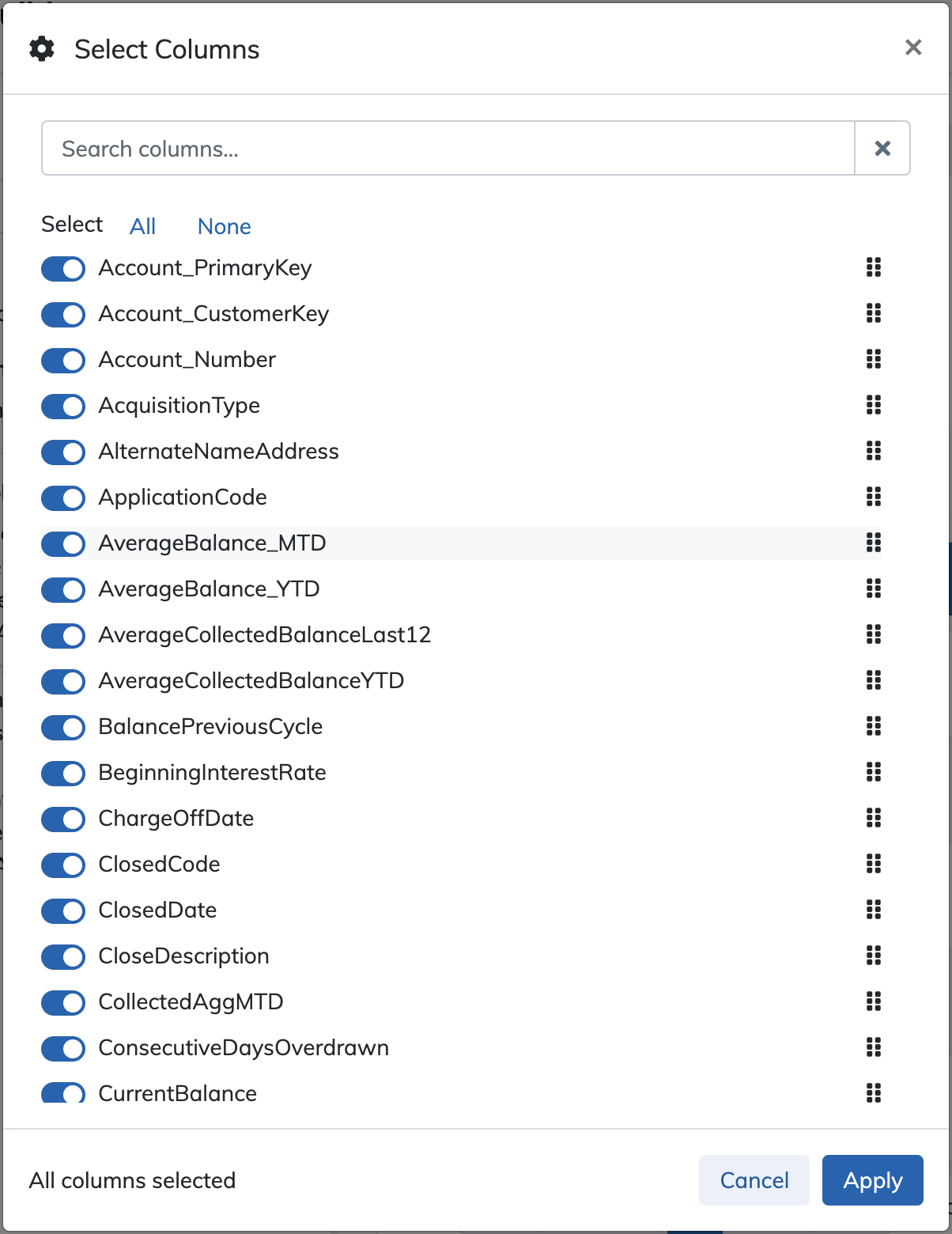Toggle off the Account_PrimaryKey column
Screen dimensions: 952x1234
pyautogui.click(x=63, y=269)
